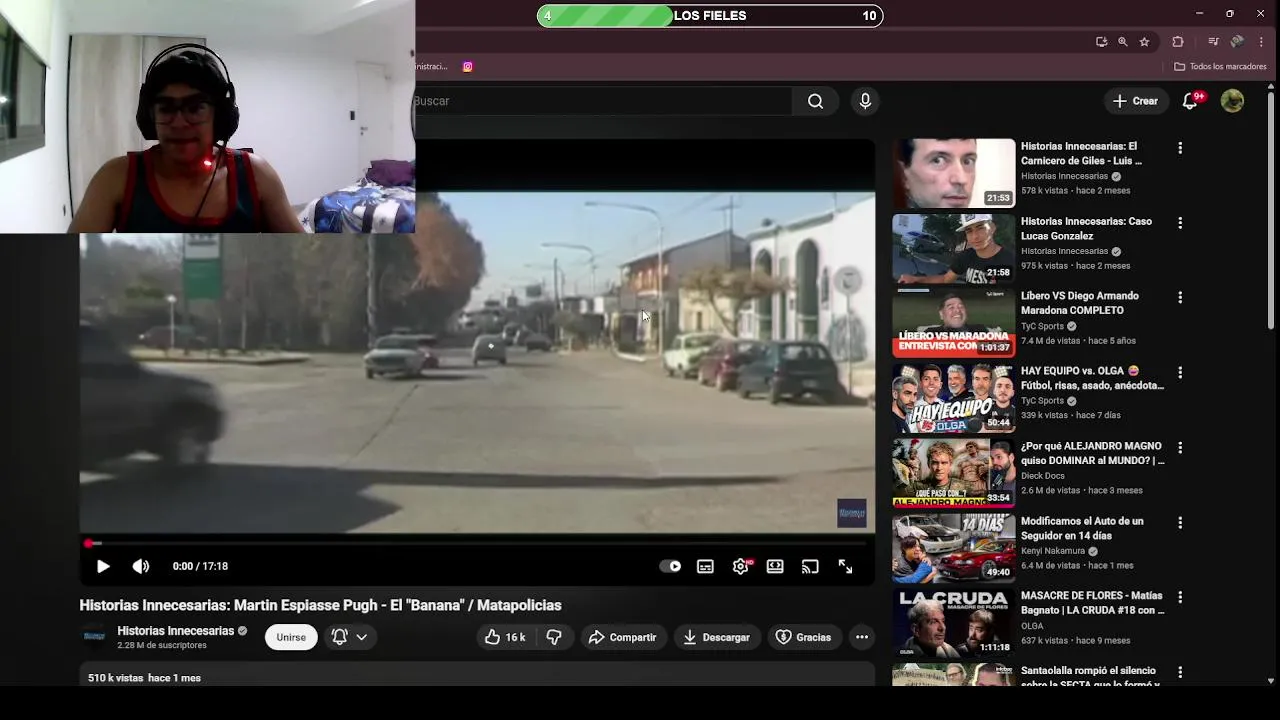
Task: Start voice search with the microphone icon
Action: point(865,101)
